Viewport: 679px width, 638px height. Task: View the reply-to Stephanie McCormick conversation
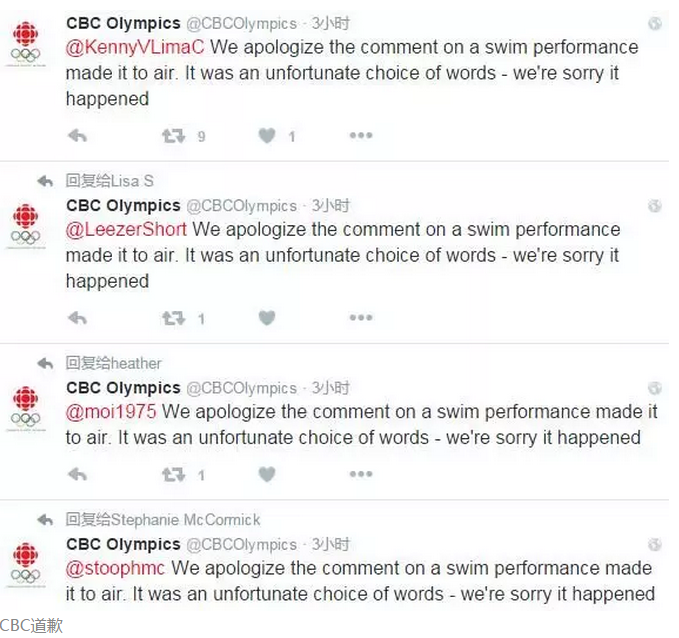tap(163, 520)
